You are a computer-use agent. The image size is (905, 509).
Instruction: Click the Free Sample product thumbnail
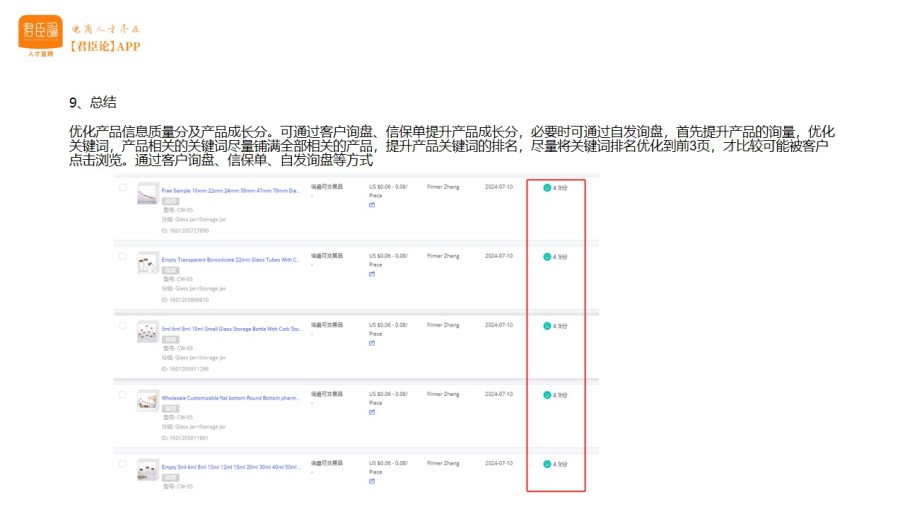point(147,193)
